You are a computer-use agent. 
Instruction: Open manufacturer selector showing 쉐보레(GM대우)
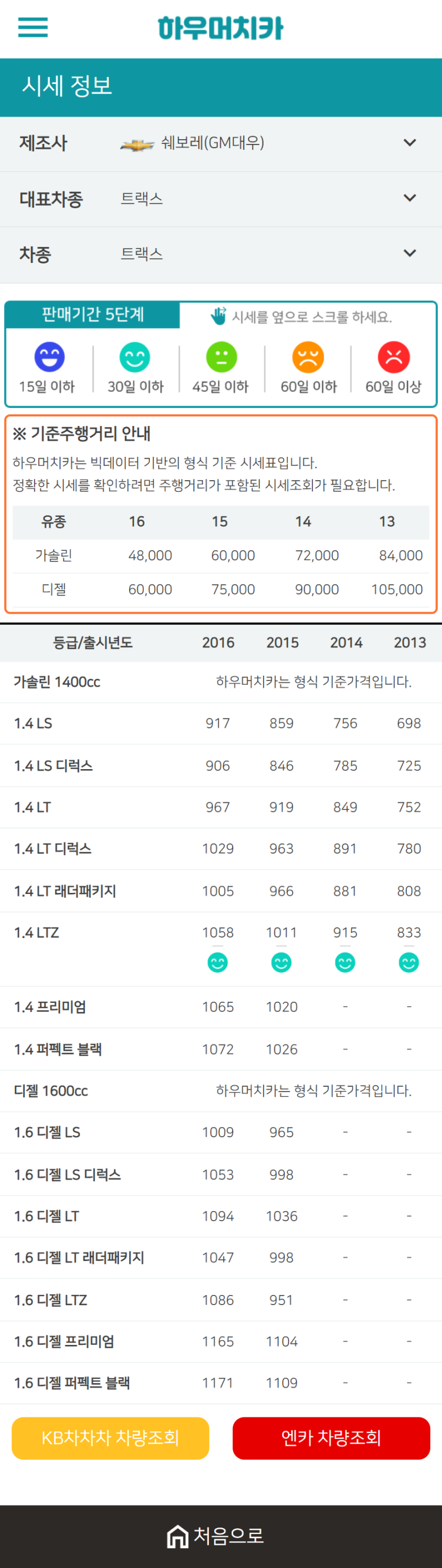coord(221,143)
